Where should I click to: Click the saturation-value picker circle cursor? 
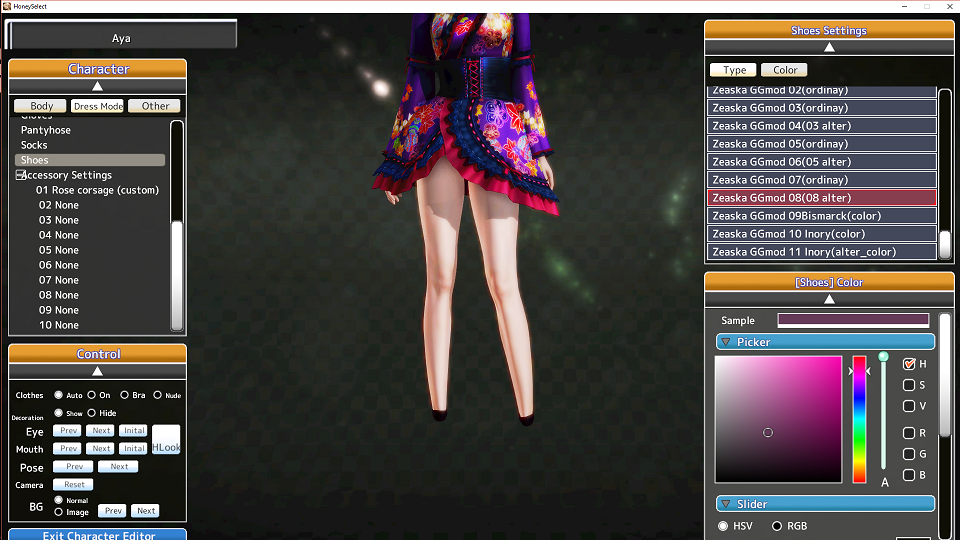[x=768, y=432]
